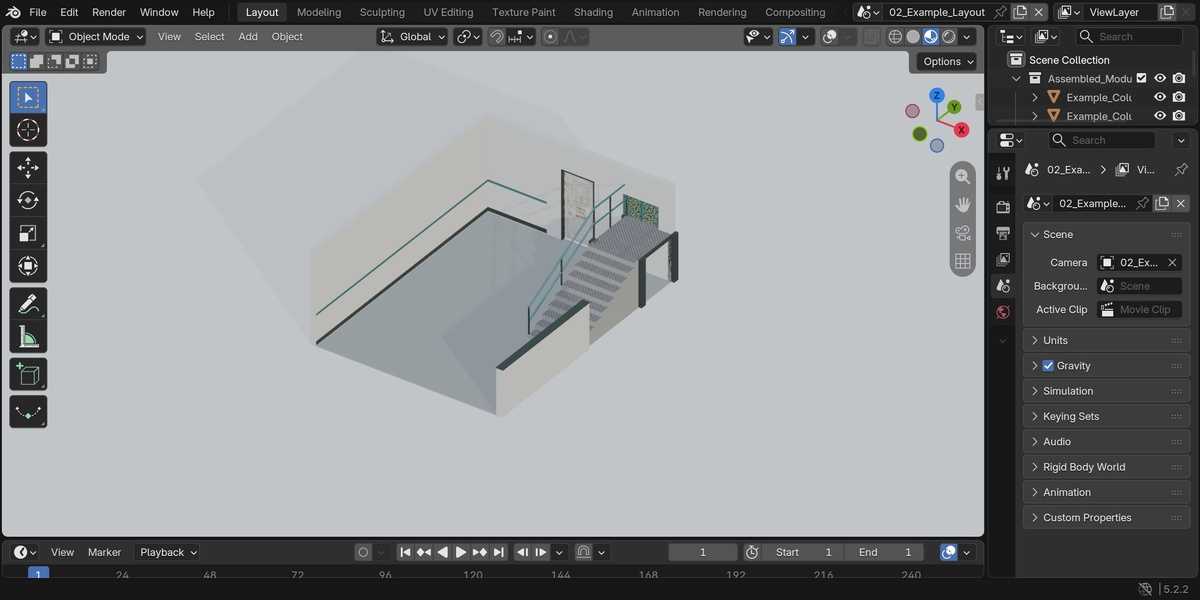Open the View Layer properties tab
1200x600 pixels.
click(1003, 259)
